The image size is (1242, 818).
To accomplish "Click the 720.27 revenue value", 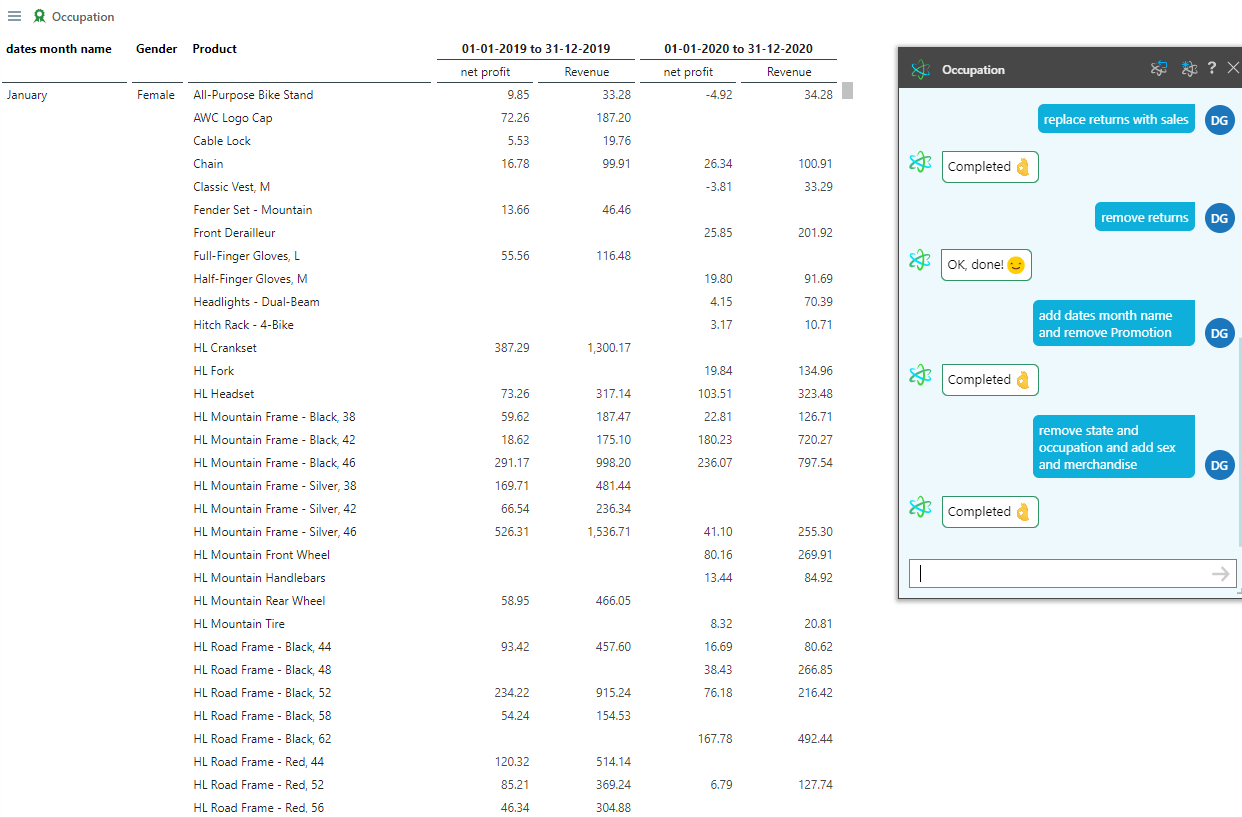I will [x=814, y=440].
